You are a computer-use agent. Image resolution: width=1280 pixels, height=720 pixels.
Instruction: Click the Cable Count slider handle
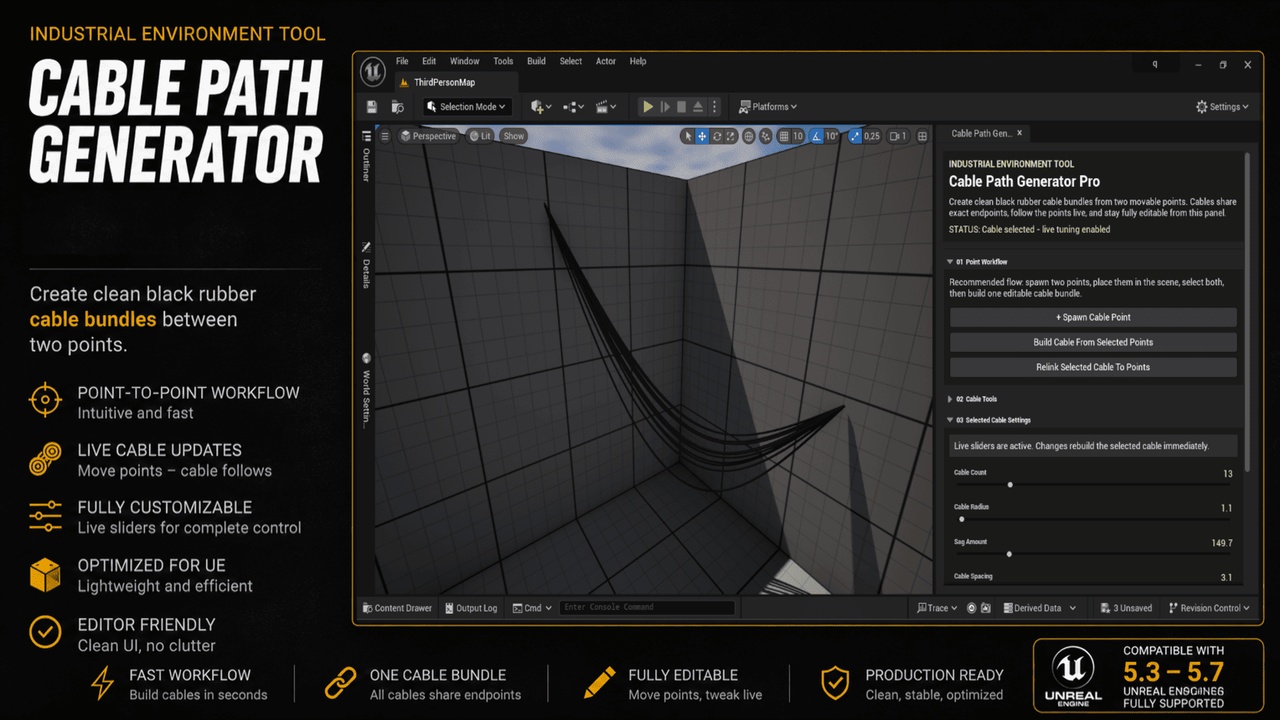[x=1010, y=485]
